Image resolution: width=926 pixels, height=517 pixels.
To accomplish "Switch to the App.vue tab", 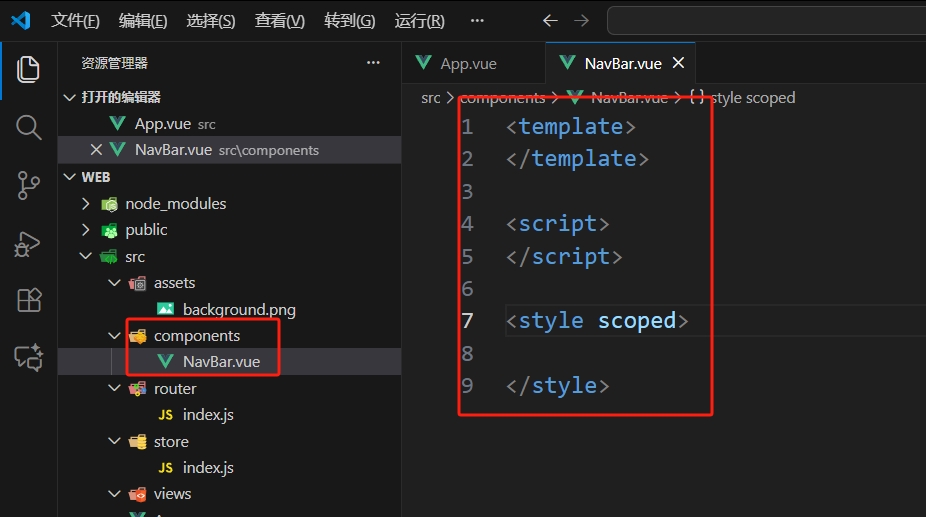I will (x=468, y=63).
